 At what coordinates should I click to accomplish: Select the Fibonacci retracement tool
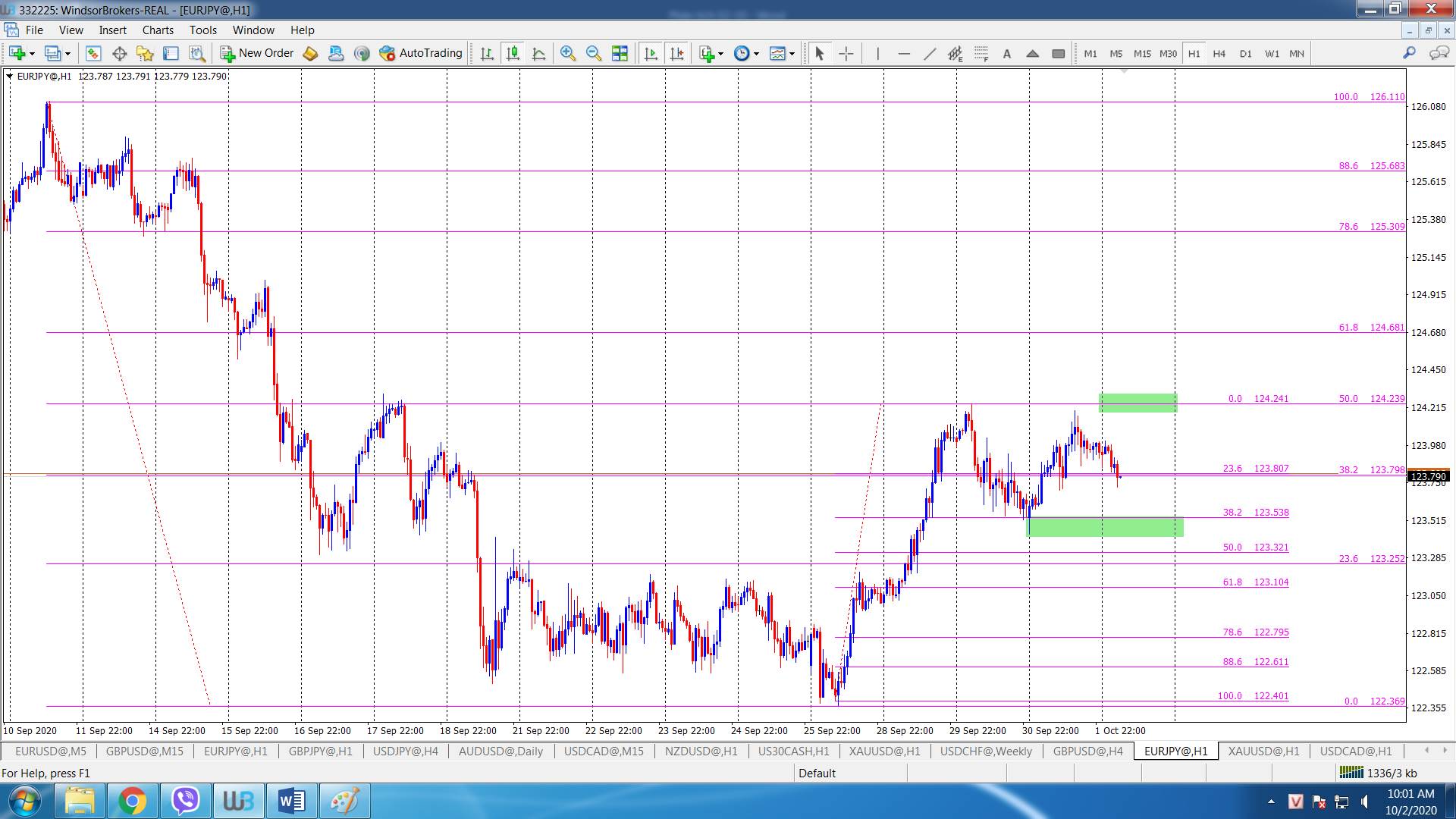coord(981,53)
